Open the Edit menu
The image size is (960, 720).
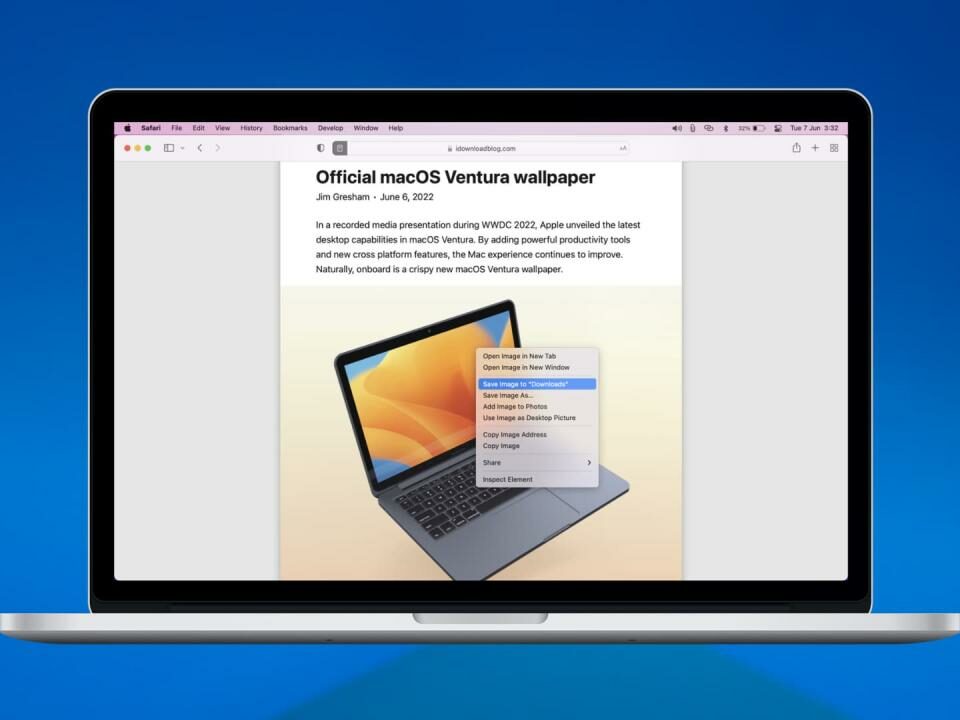pos(198,128)
